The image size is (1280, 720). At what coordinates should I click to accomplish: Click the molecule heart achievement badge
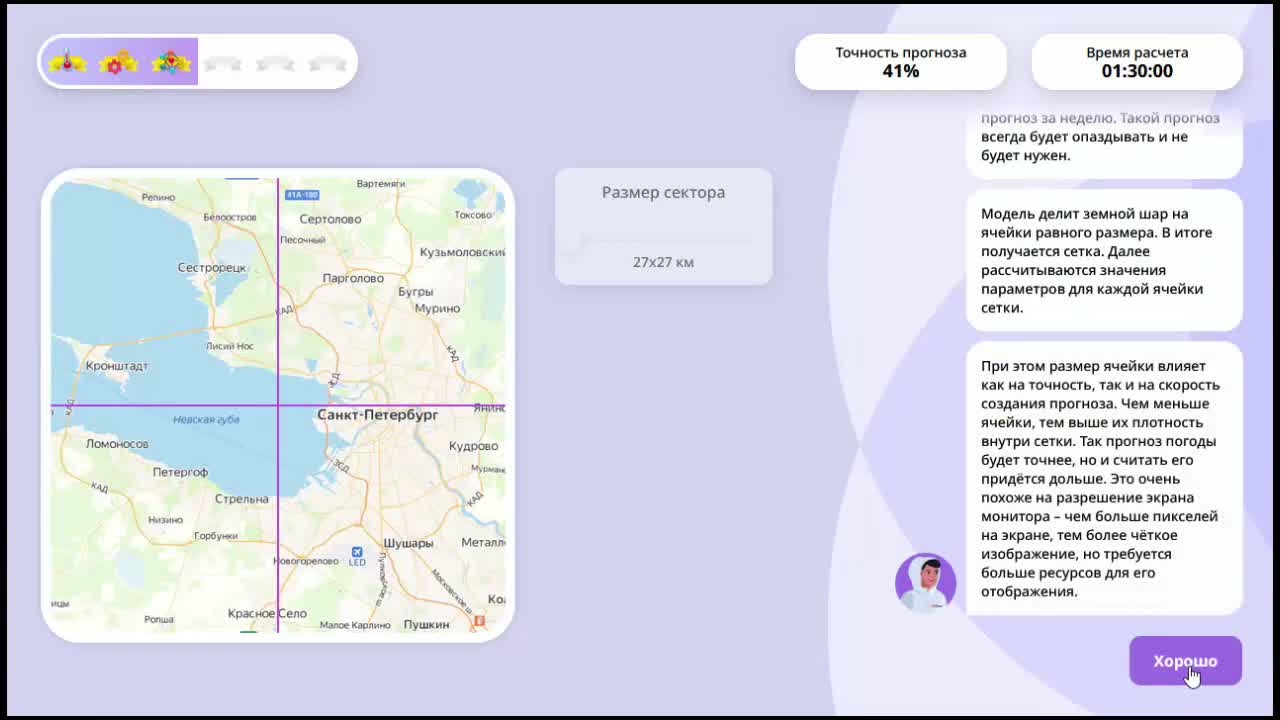[x=171, y=62]
